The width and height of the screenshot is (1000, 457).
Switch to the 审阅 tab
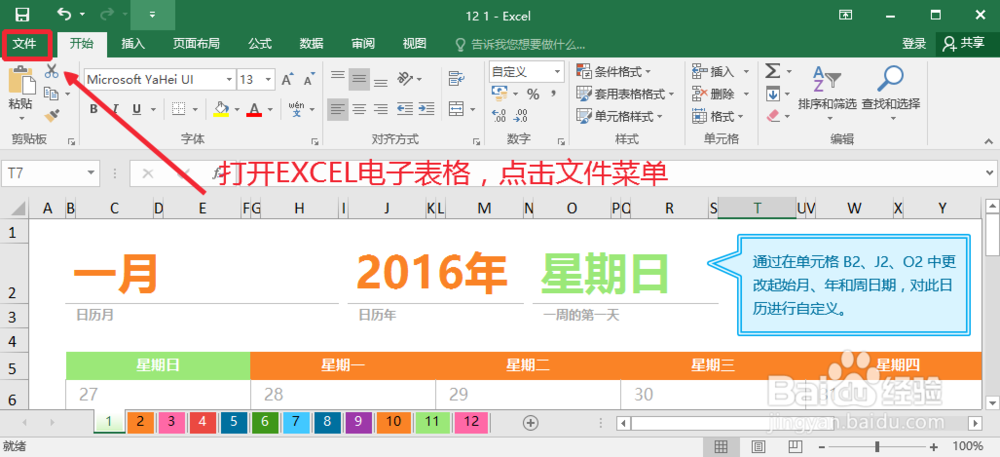pyautogui.click(x=363, y=43)
